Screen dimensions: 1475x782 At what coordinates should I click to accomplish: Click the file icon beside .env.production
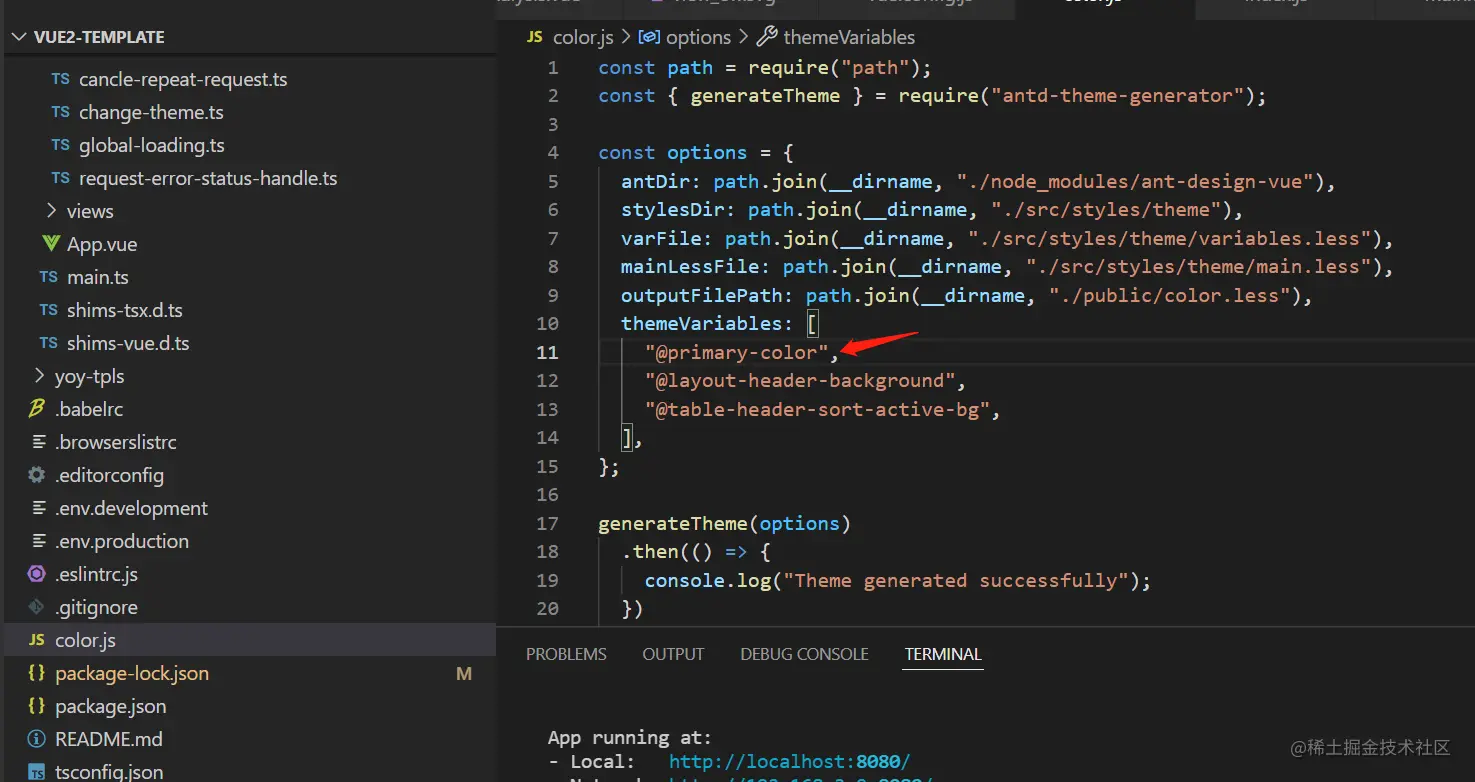click(39, 541)
